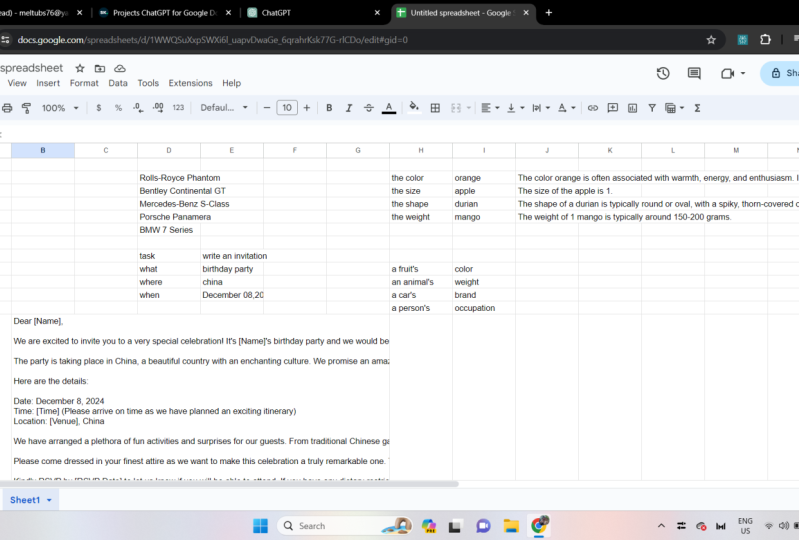Open the comments panel icon
This screenshot has width=799, height=540.
[x=694, y=73]
